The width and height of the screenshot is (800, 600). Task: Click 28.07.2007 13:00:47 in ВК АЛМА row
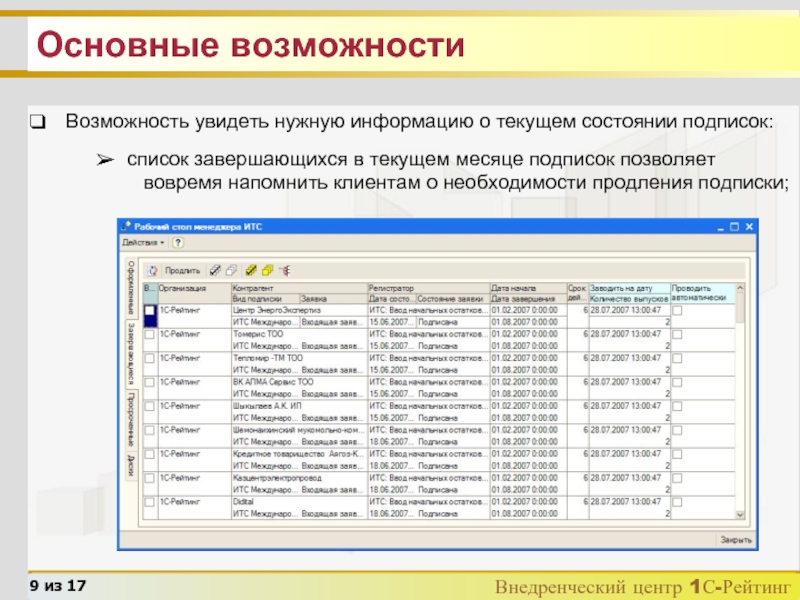626,382
